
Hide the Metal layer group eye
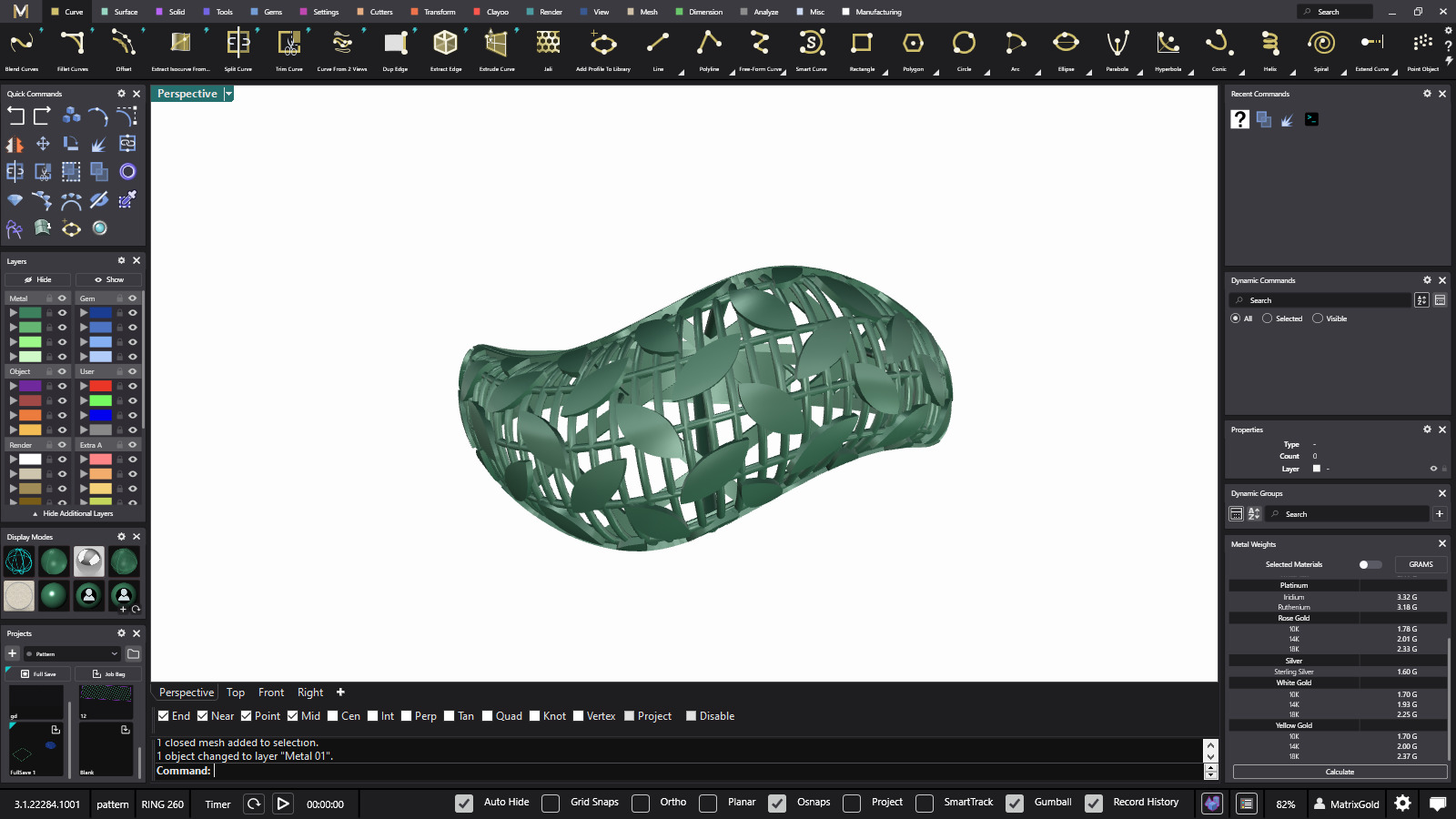[63, 298]
